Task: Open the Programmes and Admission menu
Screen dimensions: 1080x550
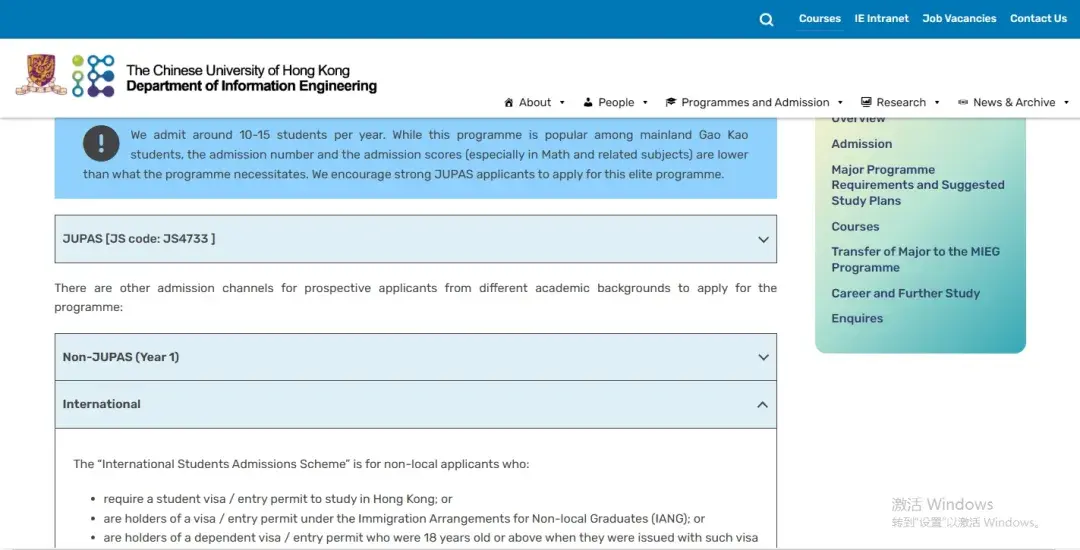Action: pyautogui.click(x=755, y=102)
